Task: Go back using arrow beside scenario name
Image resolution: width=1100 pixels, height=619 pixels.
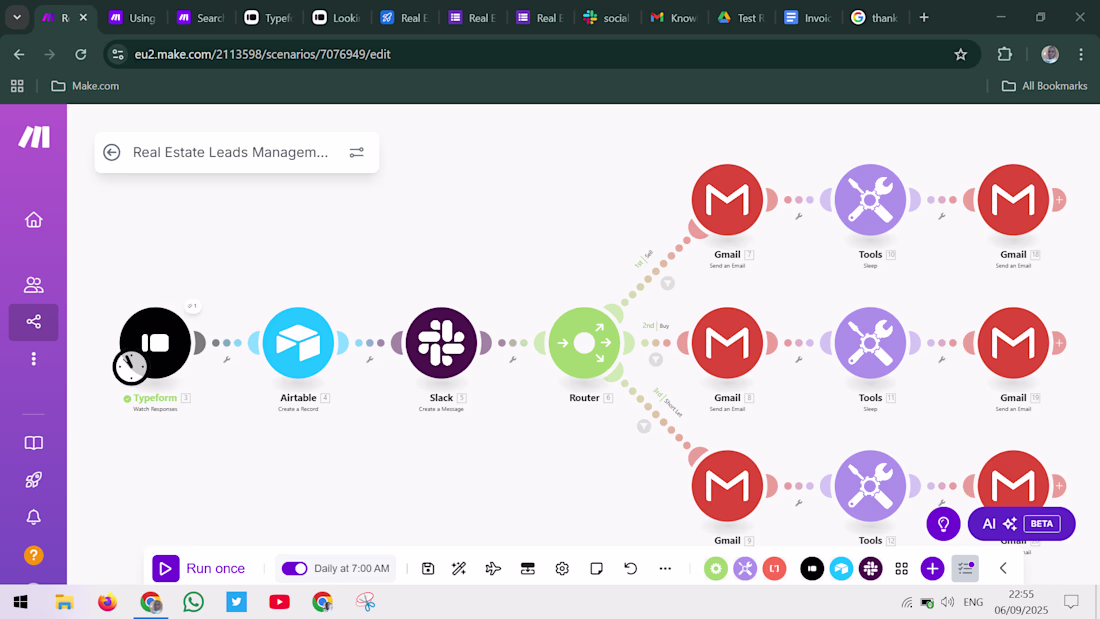Action: pos(112,152)
